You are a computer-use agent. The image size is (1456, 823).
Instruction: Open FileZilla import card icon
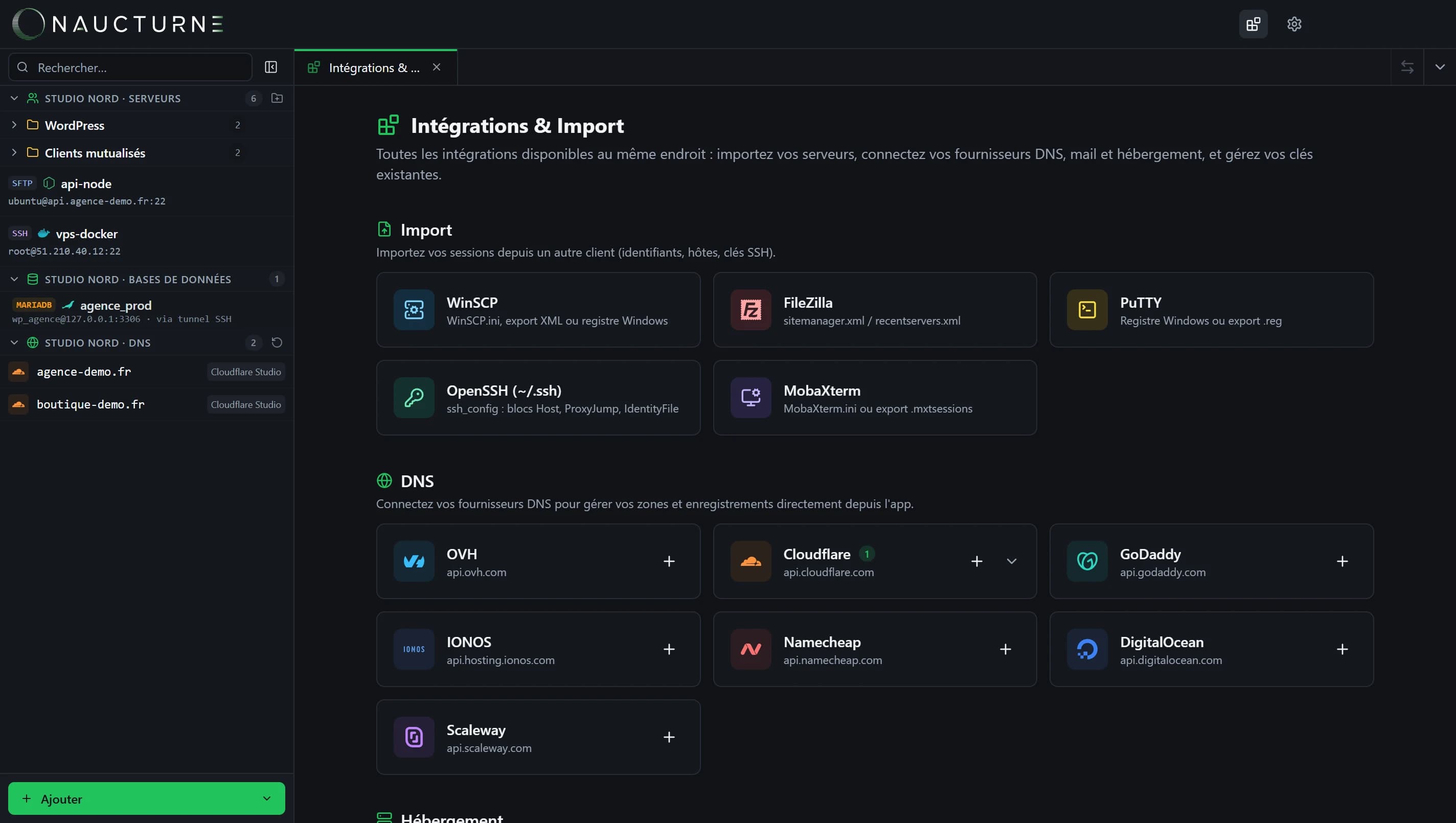coord(750,310)
